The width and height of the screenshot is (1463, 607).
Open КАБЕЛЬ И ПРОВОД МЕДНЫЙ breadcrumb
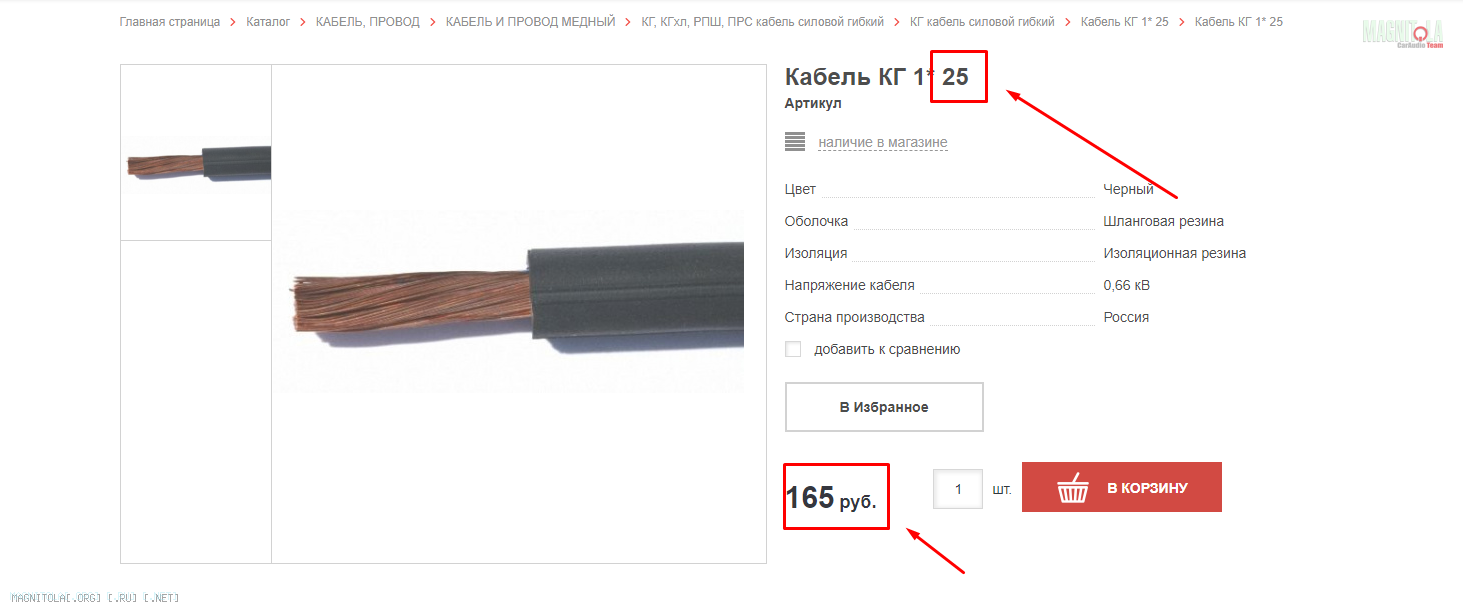tap(531, 22)
